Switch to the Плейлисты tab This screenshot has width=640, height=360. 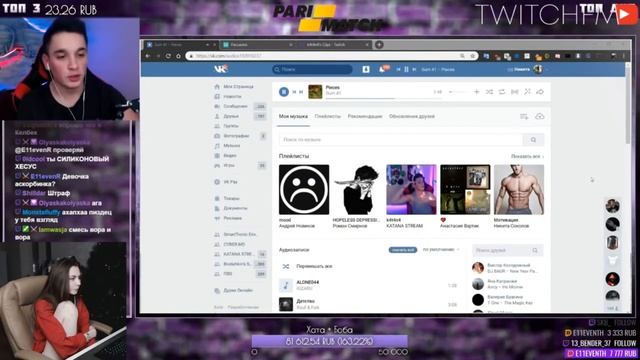[x=327, y=116]
